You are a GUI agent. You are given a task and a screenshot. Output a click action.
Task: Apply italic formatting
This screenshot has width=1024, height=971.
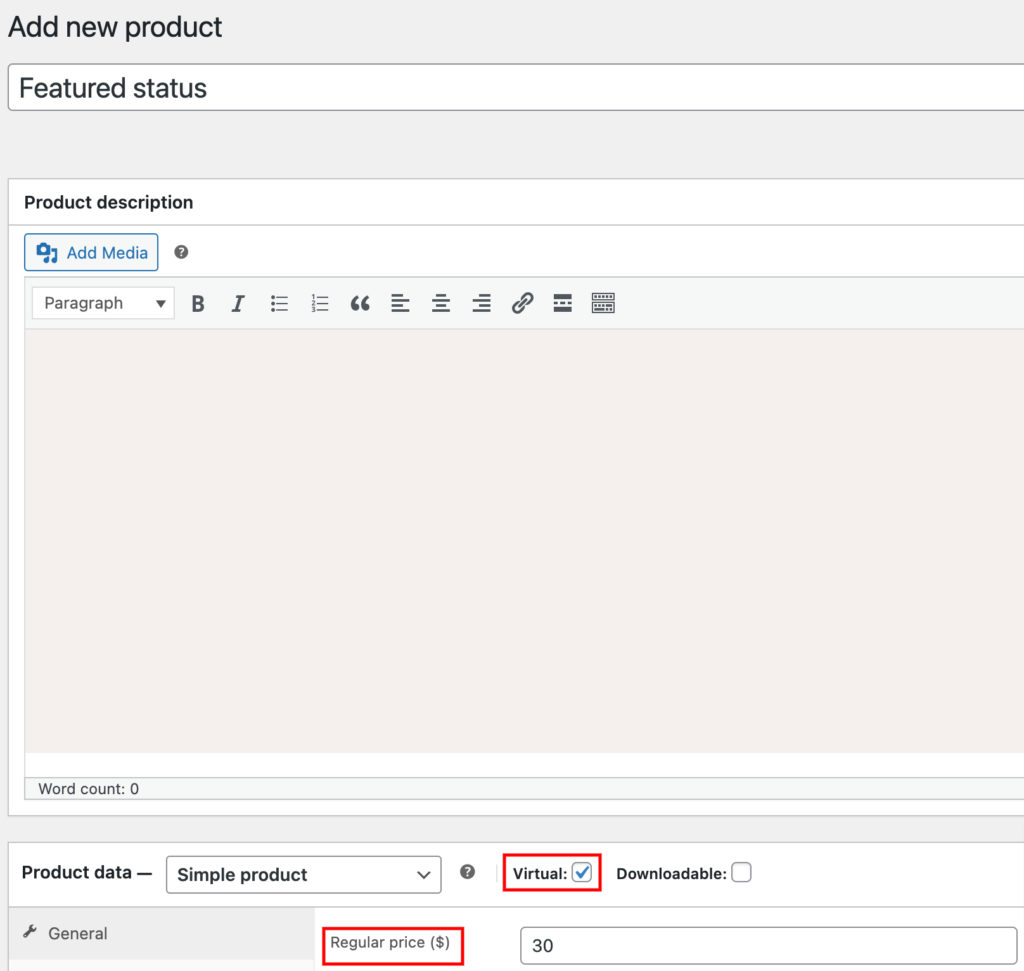click(237, 303)
